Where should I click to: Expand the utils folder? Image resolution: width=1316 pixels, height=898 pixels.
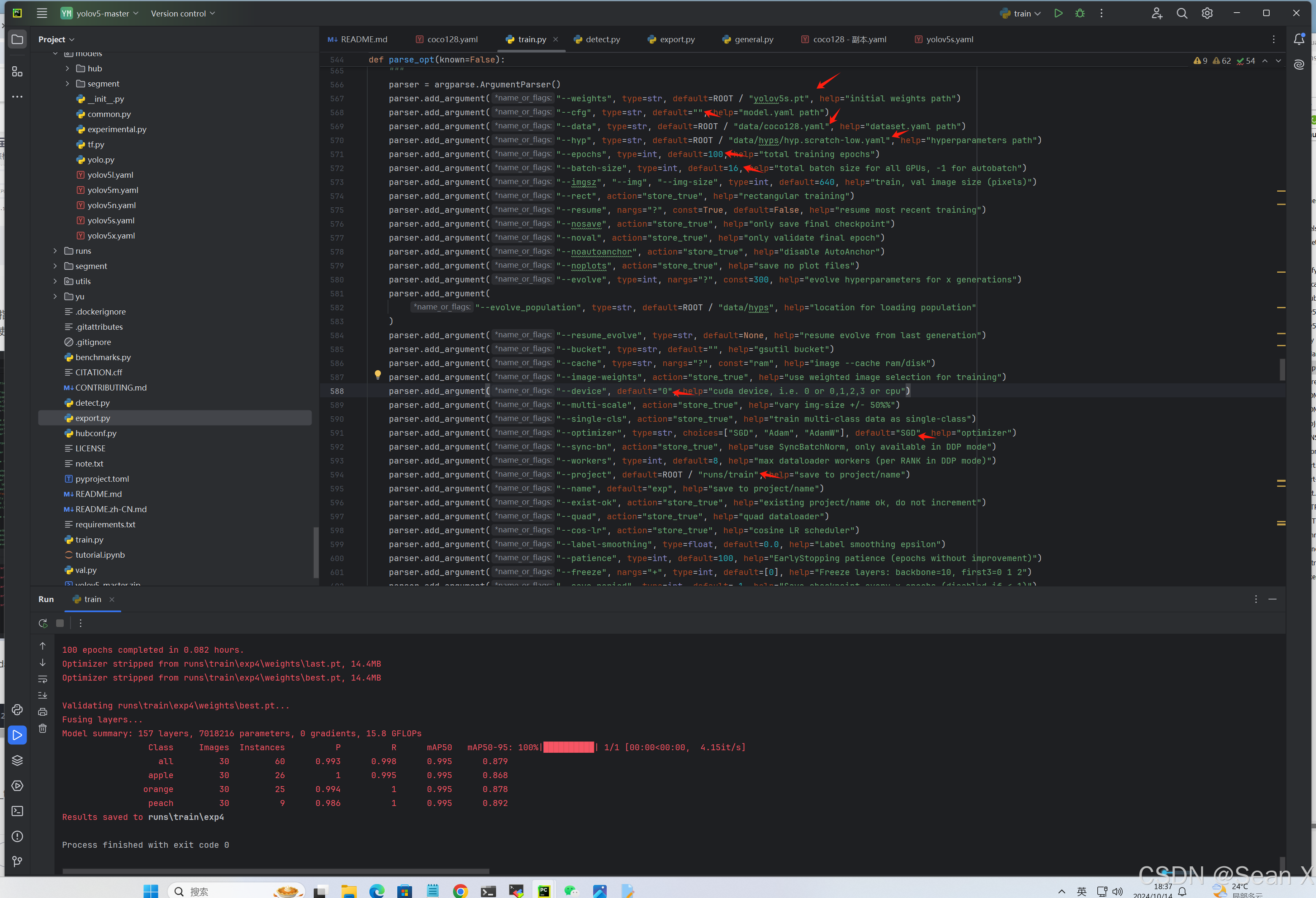[55, 282]
